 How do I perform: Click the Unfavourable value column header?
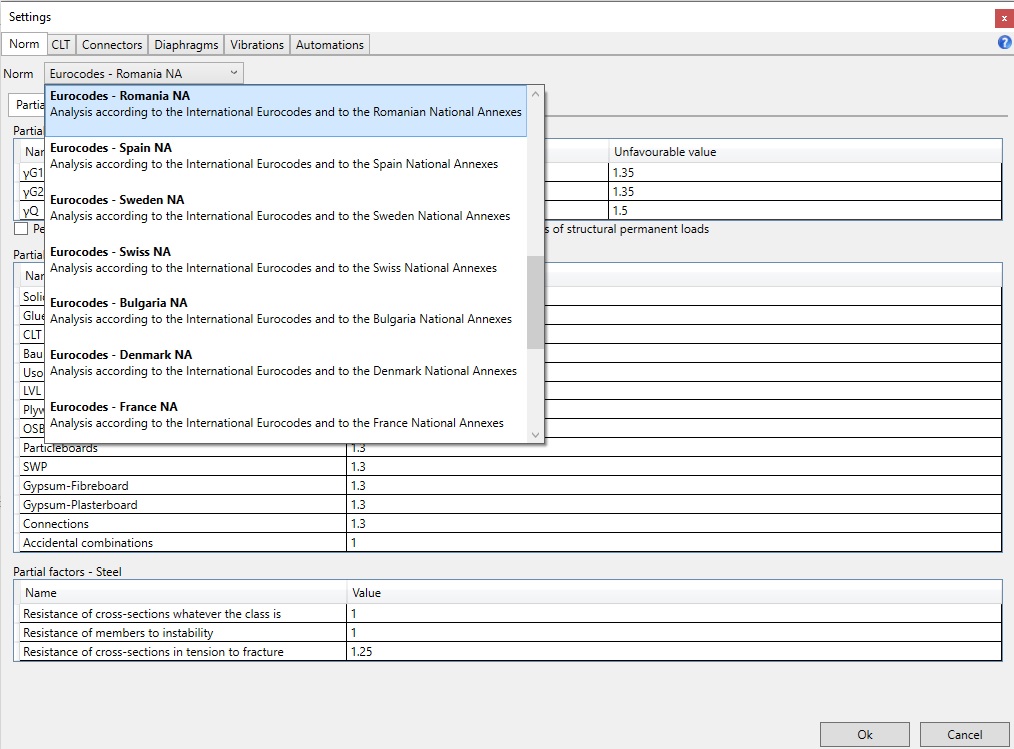[805, 152]
